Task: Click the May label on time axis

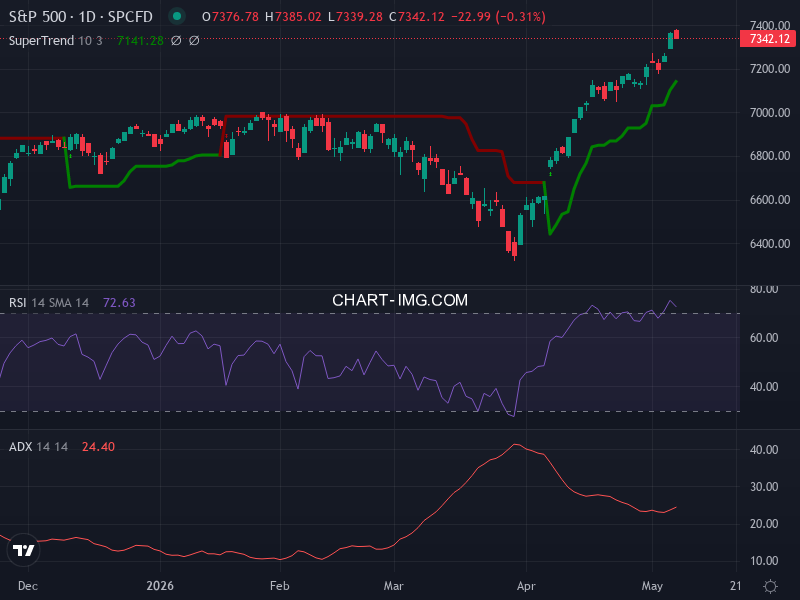Action: tap(652, 586)
